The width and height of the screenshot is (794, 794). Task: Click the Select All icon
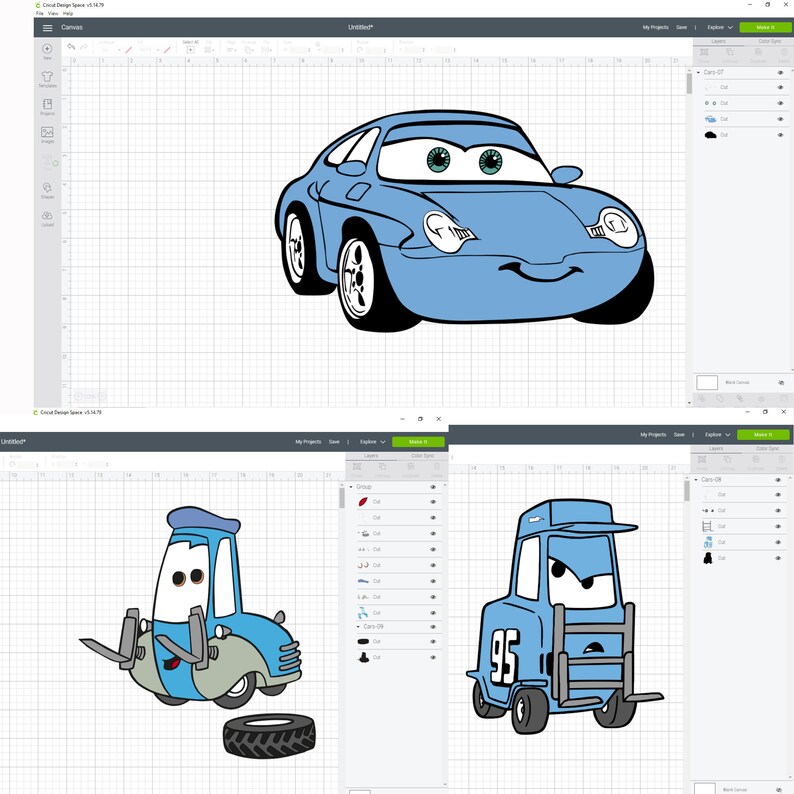point(190,50)
